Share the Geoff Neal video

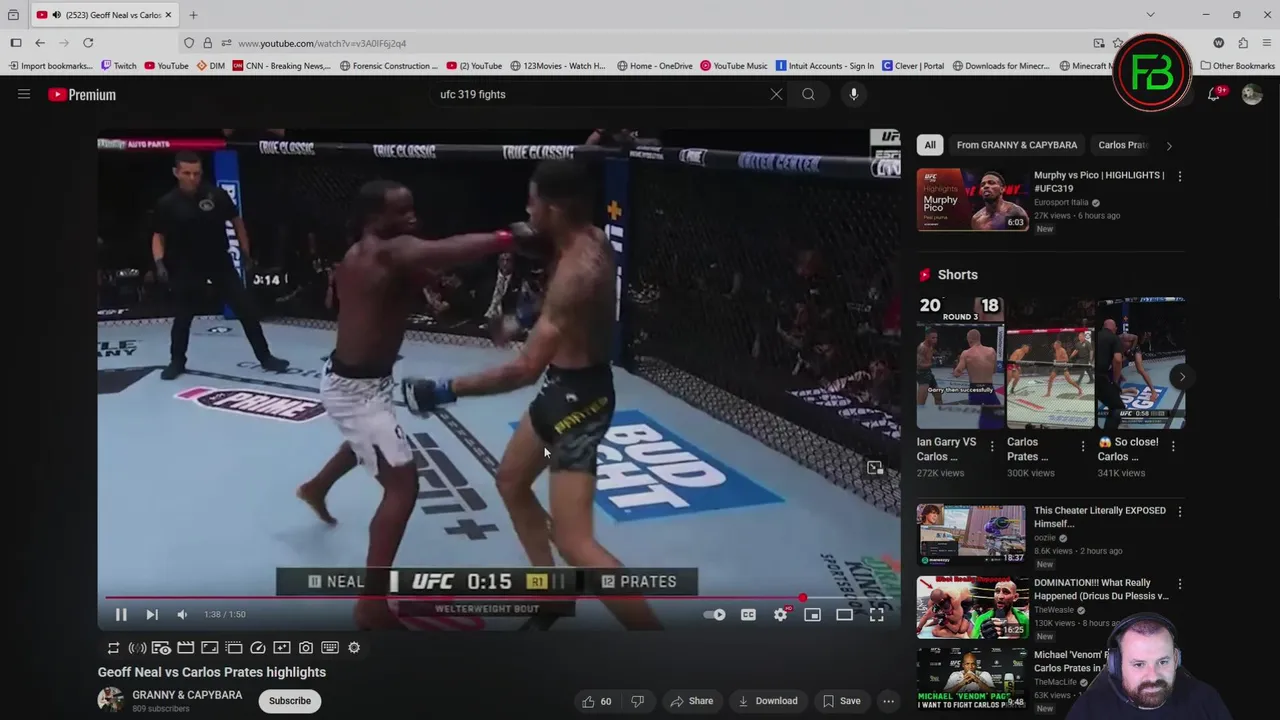[691, 701]
